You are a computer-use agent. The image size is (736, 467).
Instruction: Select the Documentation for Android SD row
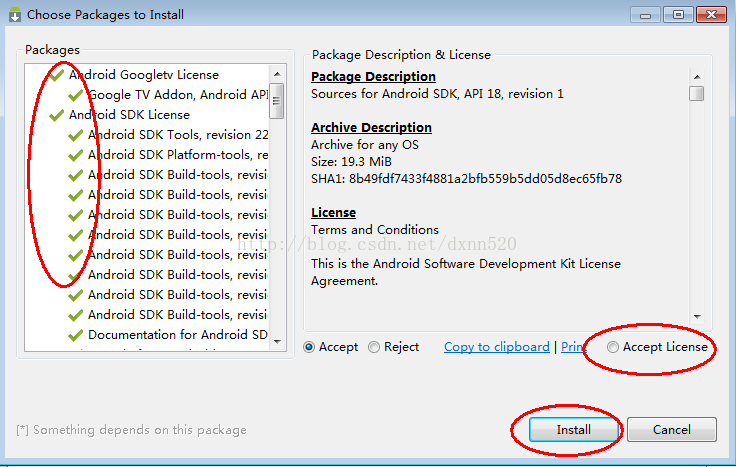pyautogui.click(x=178, y=335)
